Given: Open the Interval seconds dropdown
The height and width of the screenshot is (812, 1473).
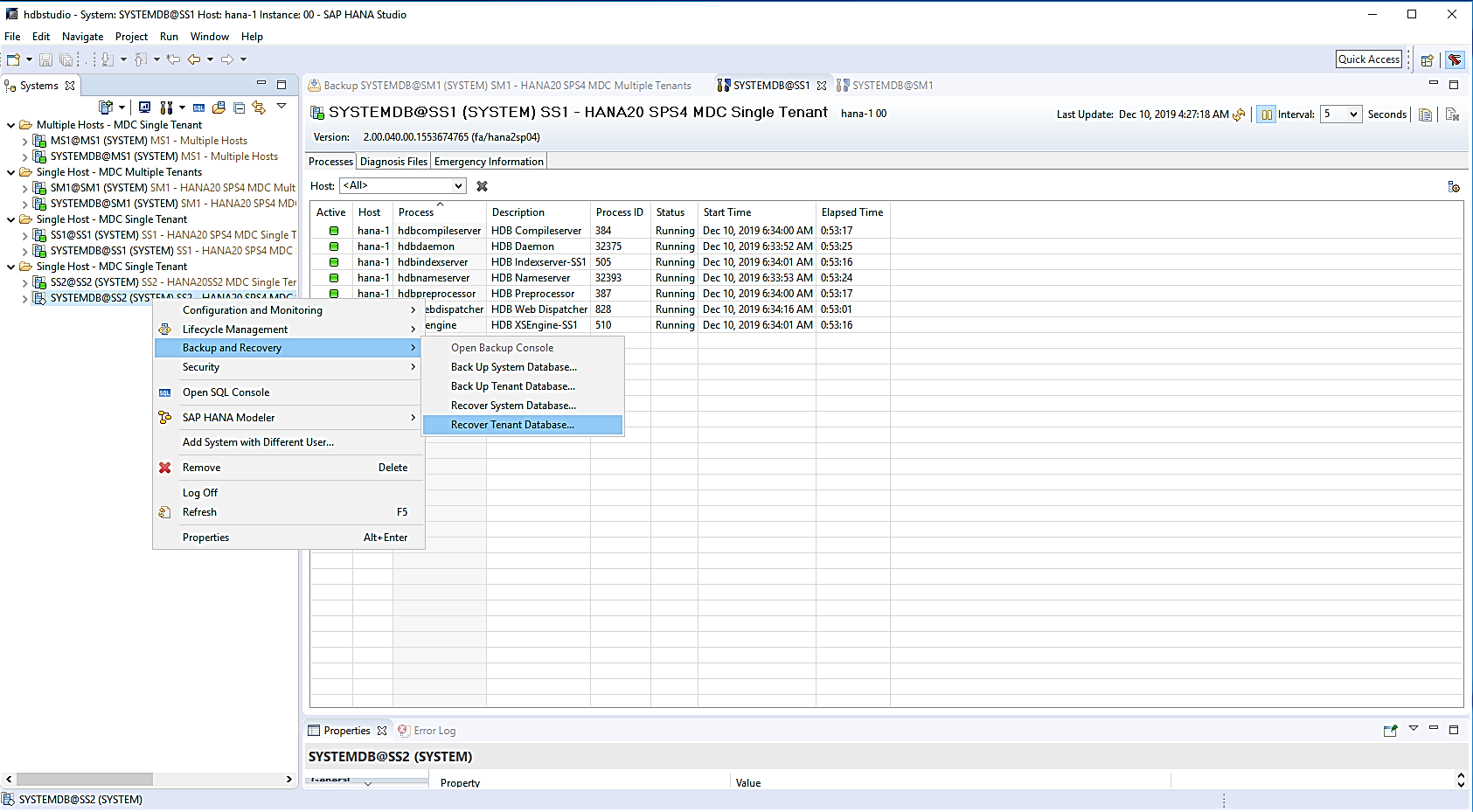Looking at the screenshot, I should click(x=1353, y=115).
